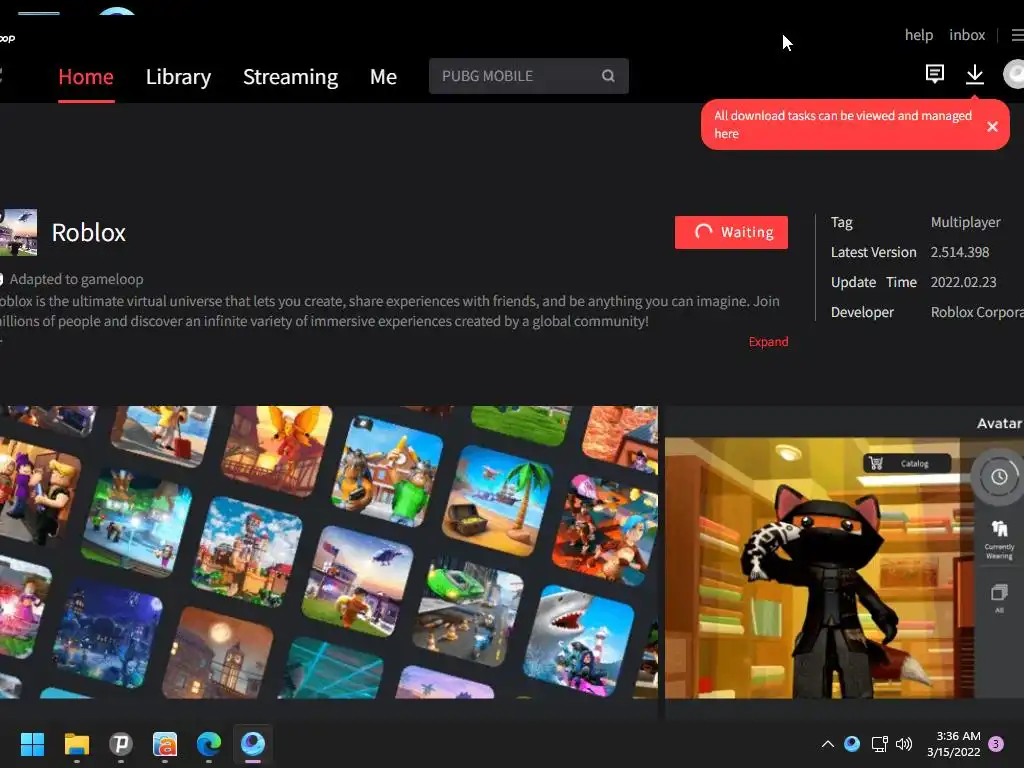Screen dimensions: 1024x768
Task: Open the download manager icon
Action: tap(974, 74)
